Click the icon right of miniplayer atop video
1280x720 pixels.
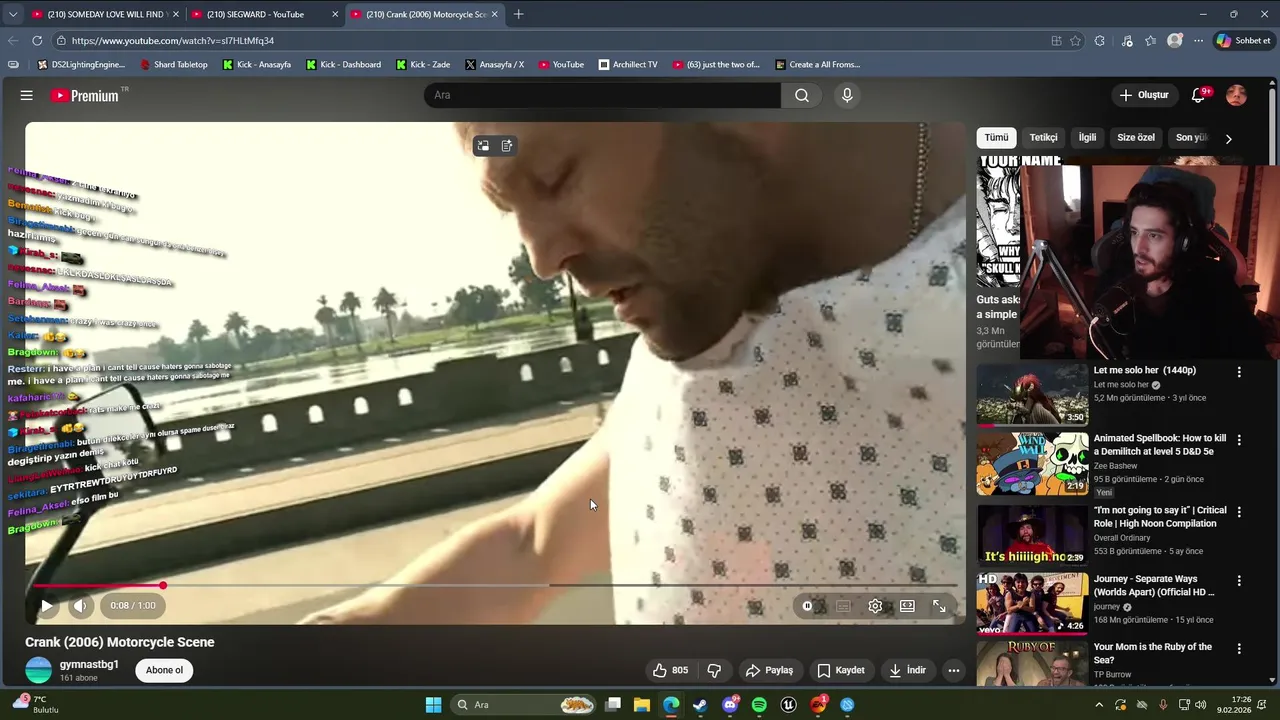point(507,145)
